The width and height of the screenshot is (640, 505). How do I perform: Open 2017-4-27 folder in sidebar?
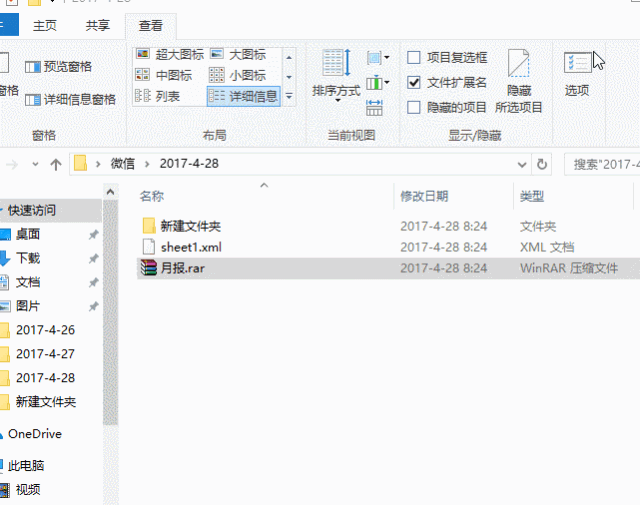(x=45, y=354)
